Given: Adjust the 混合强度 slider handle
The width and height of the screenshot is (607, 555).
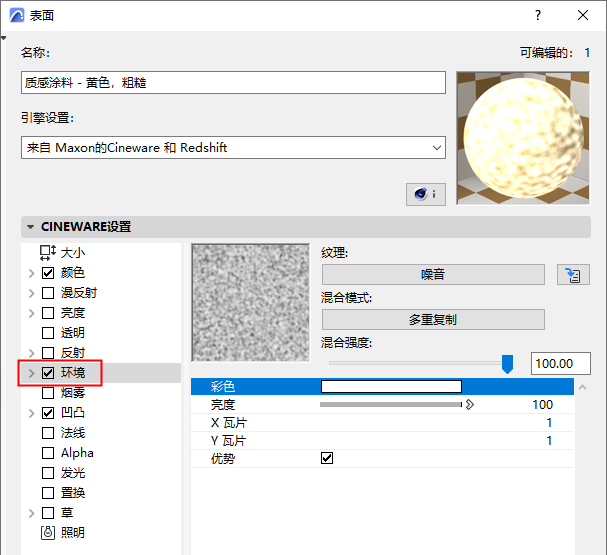Looking at the screenshot, I should point(507,364).
